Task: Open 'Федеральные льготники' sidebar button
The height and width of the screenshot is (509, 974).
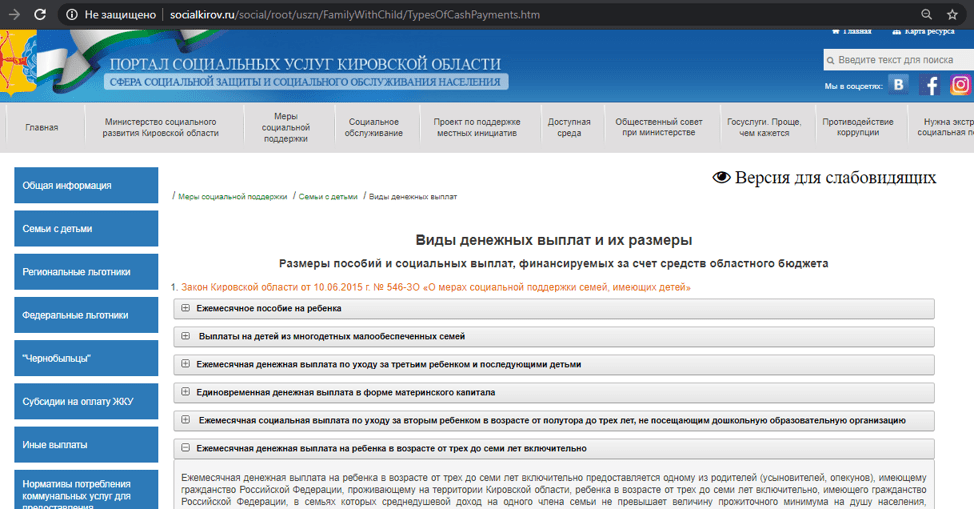Action: click(x=86, y=315)
